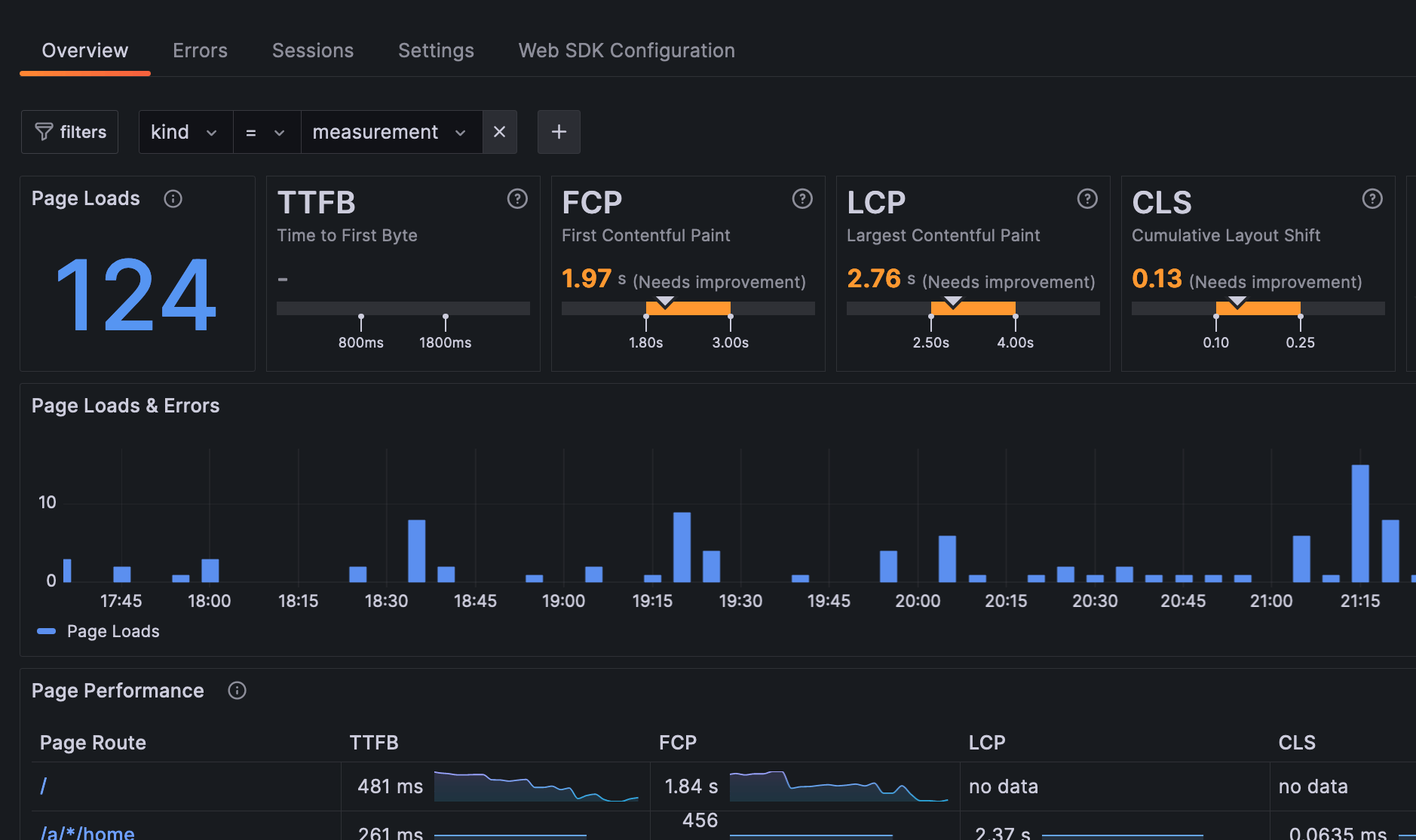Click the FCP help question icon
This screenshot has width=1416, height=840.
tap(802, 199)
